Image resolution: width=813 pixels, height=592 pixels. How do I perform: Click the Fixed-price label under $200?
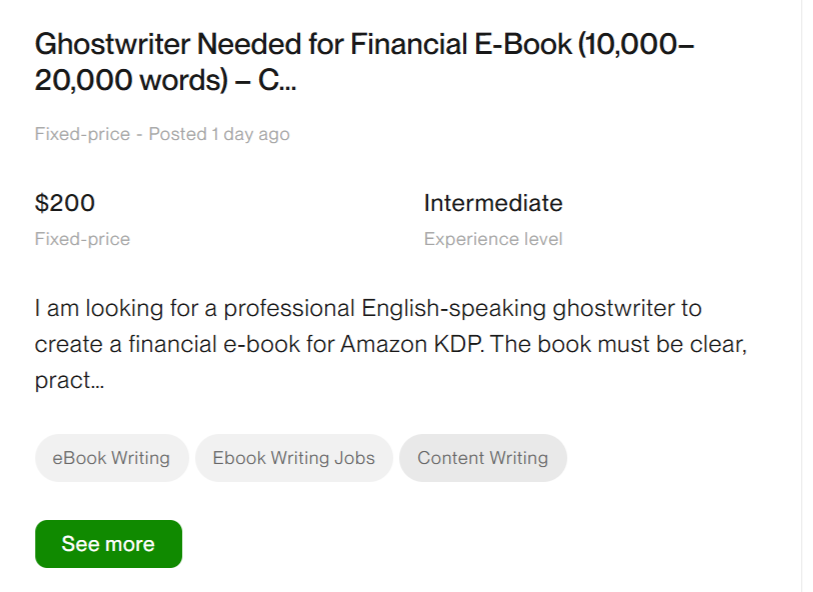(82, 238)
